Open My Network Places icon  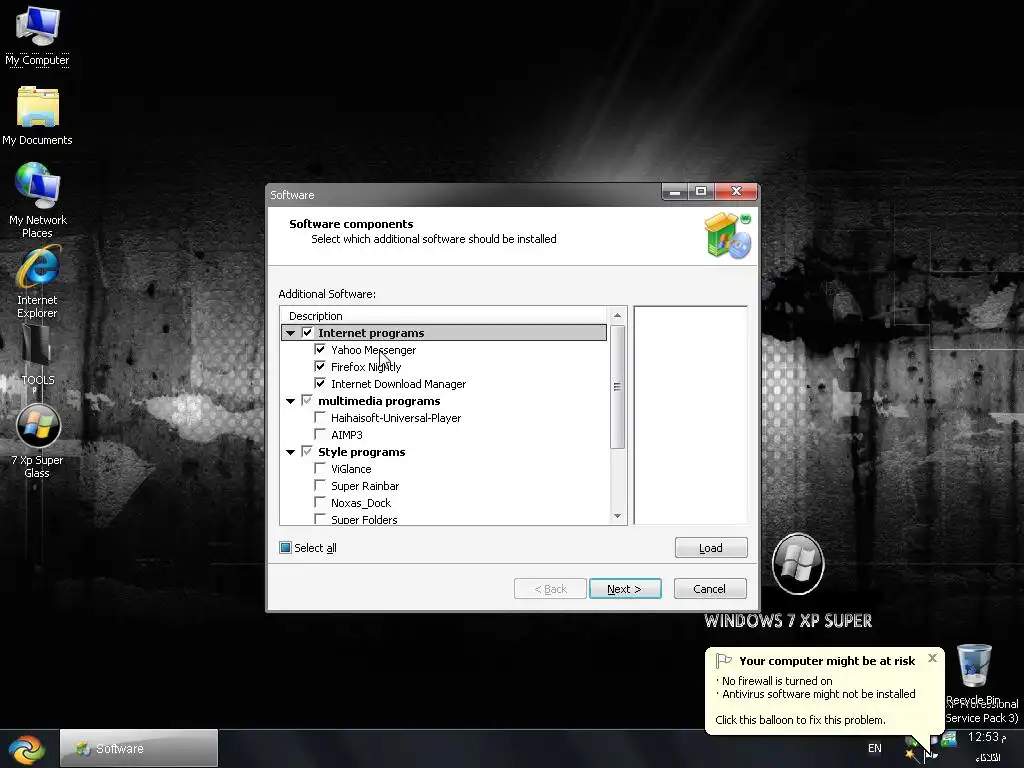[37, 200]
